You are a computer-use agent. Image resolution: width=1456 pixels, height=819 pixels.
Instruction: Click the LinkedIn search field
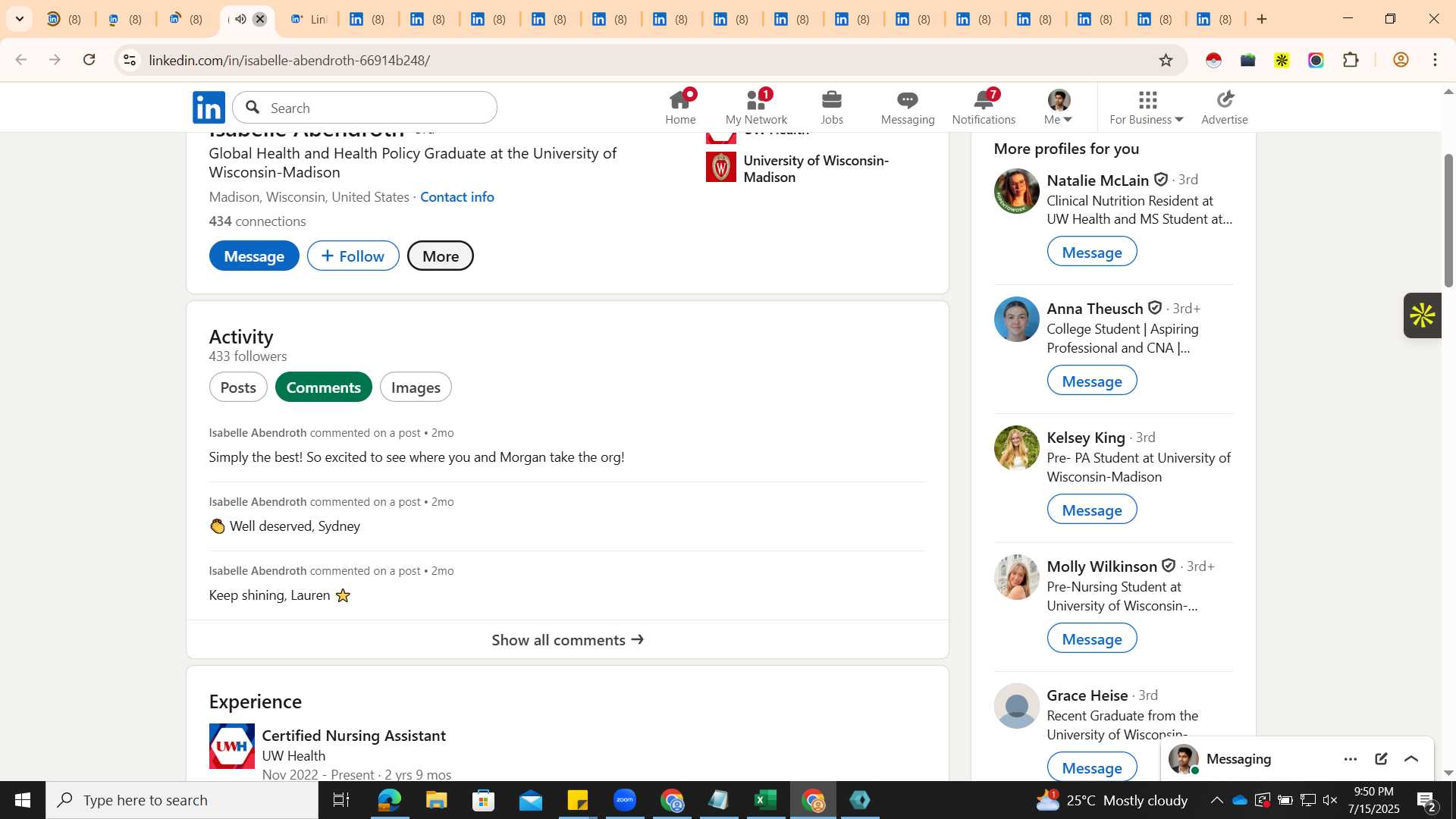[x=365, y=108]
